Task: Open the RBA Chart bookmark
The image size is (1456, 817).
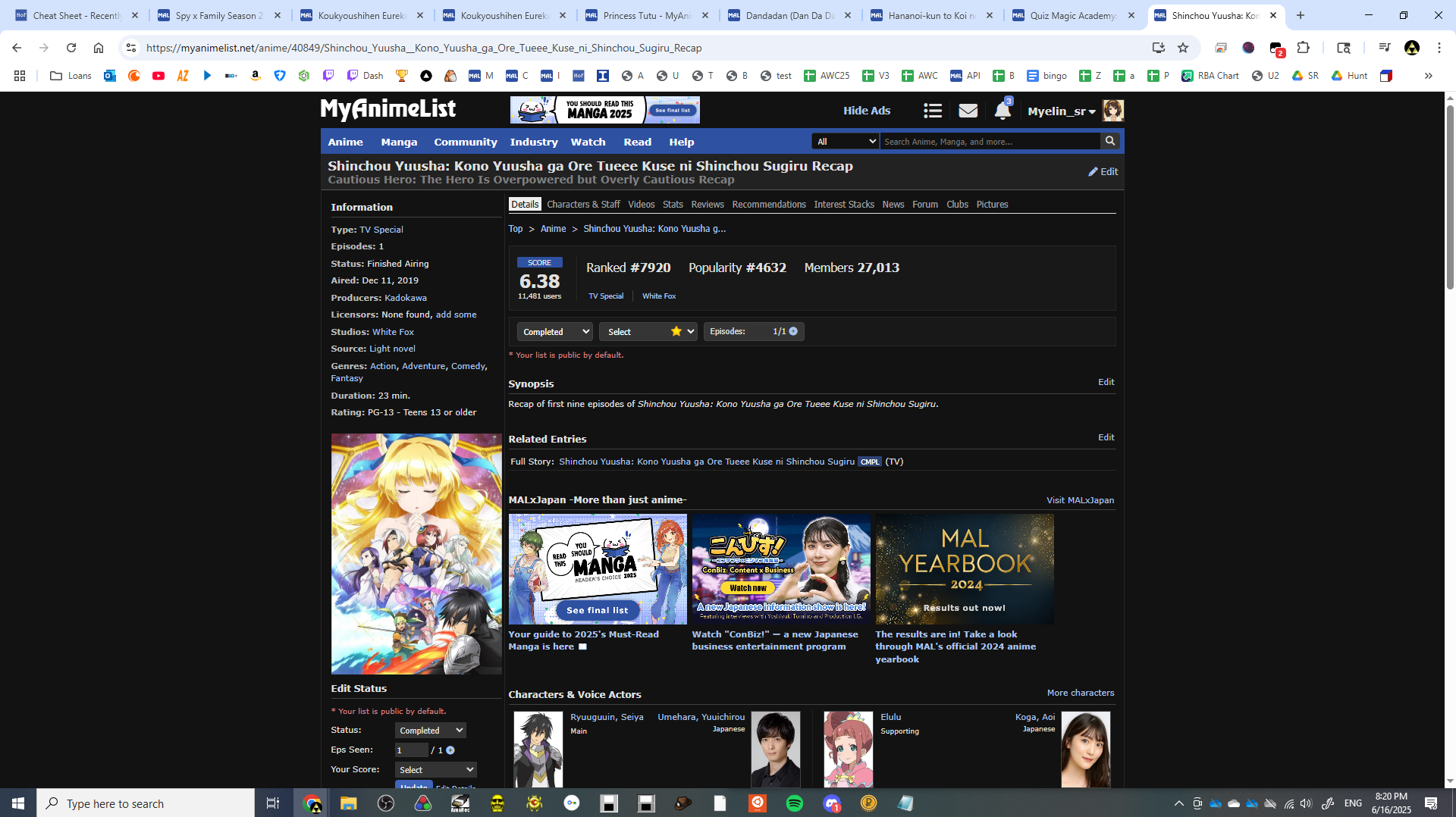Action: click(1210, 76)
